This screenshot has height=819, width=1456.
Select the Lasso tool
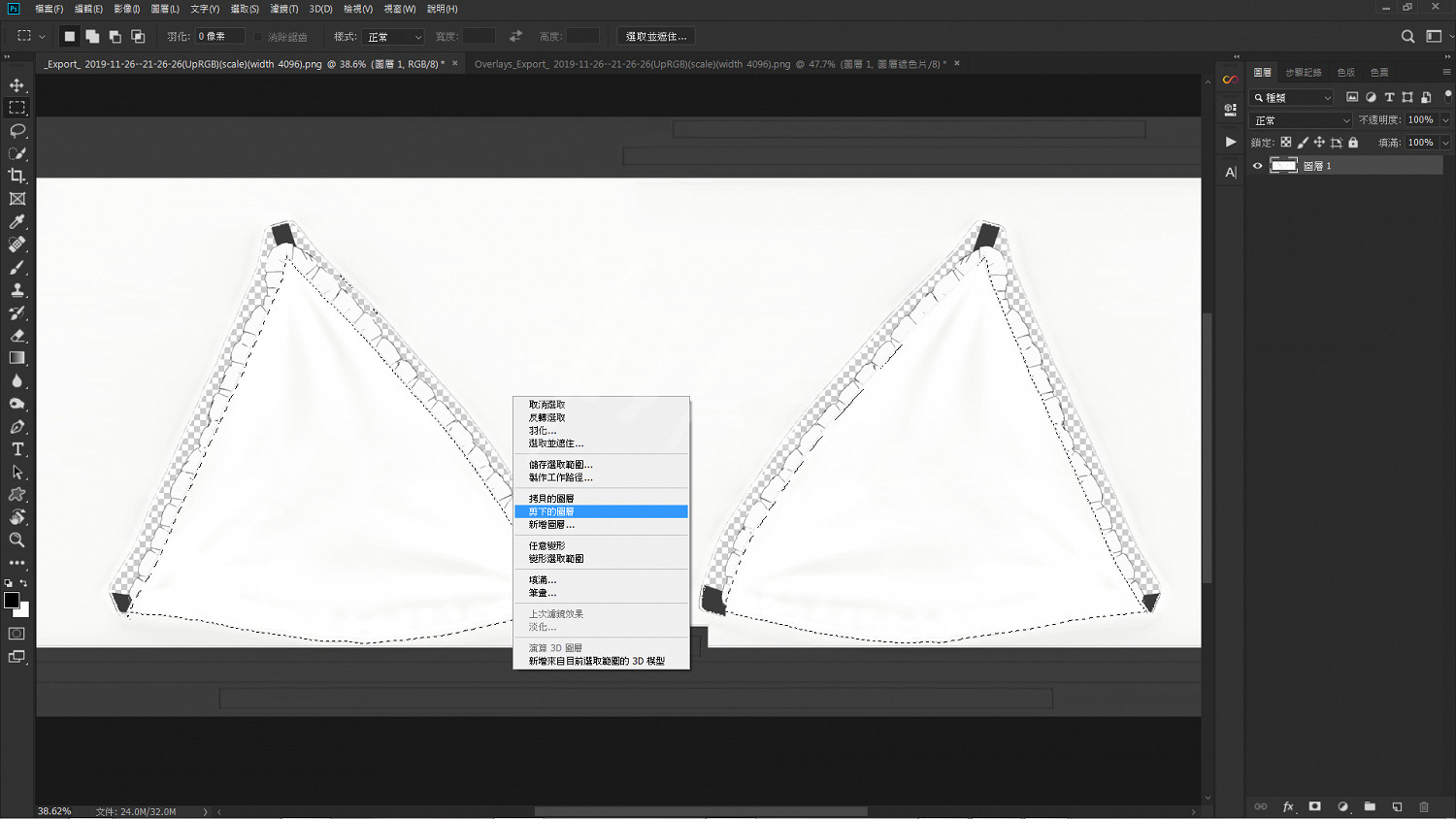click(x=17, y=130)
